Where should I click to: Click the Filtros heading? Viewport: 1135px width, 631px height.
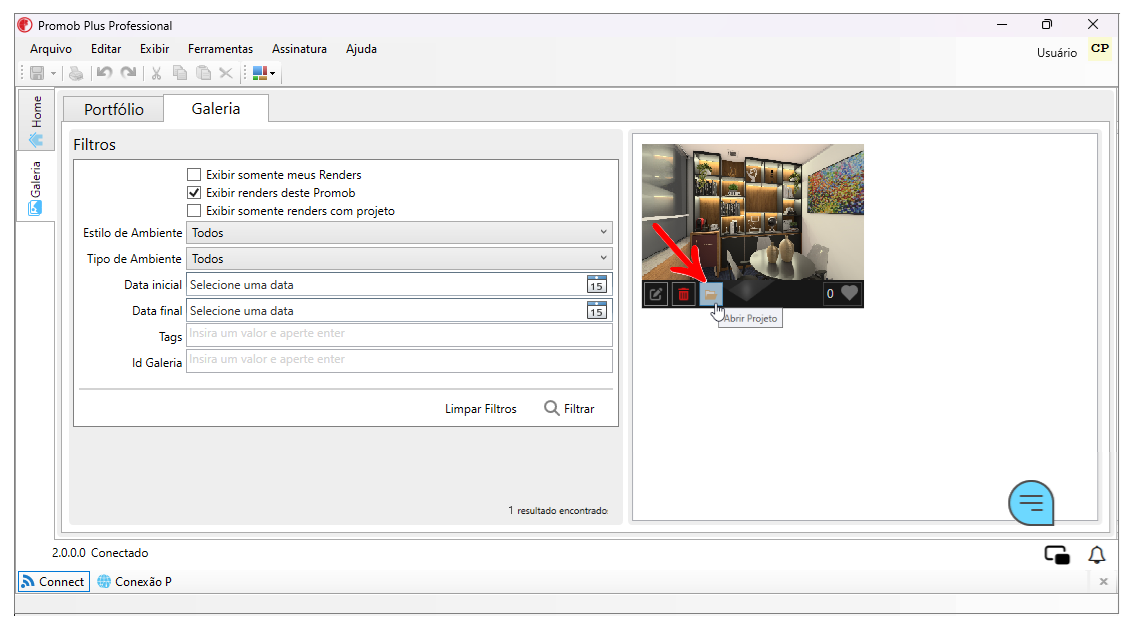coord(94,145)
